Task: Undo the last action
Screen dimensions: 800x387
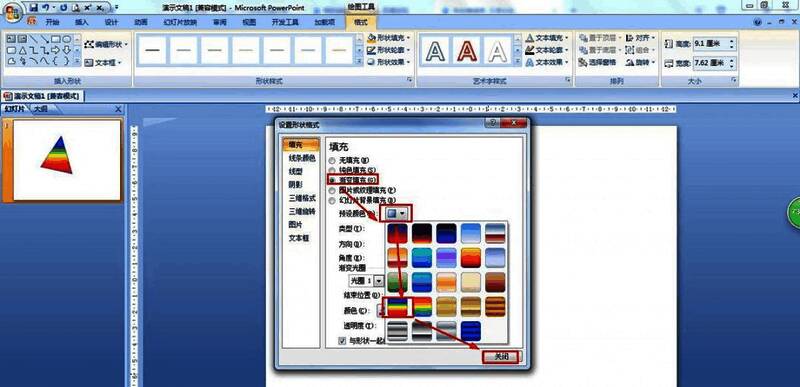Action: pyautogui.click(x=45, y=8)
